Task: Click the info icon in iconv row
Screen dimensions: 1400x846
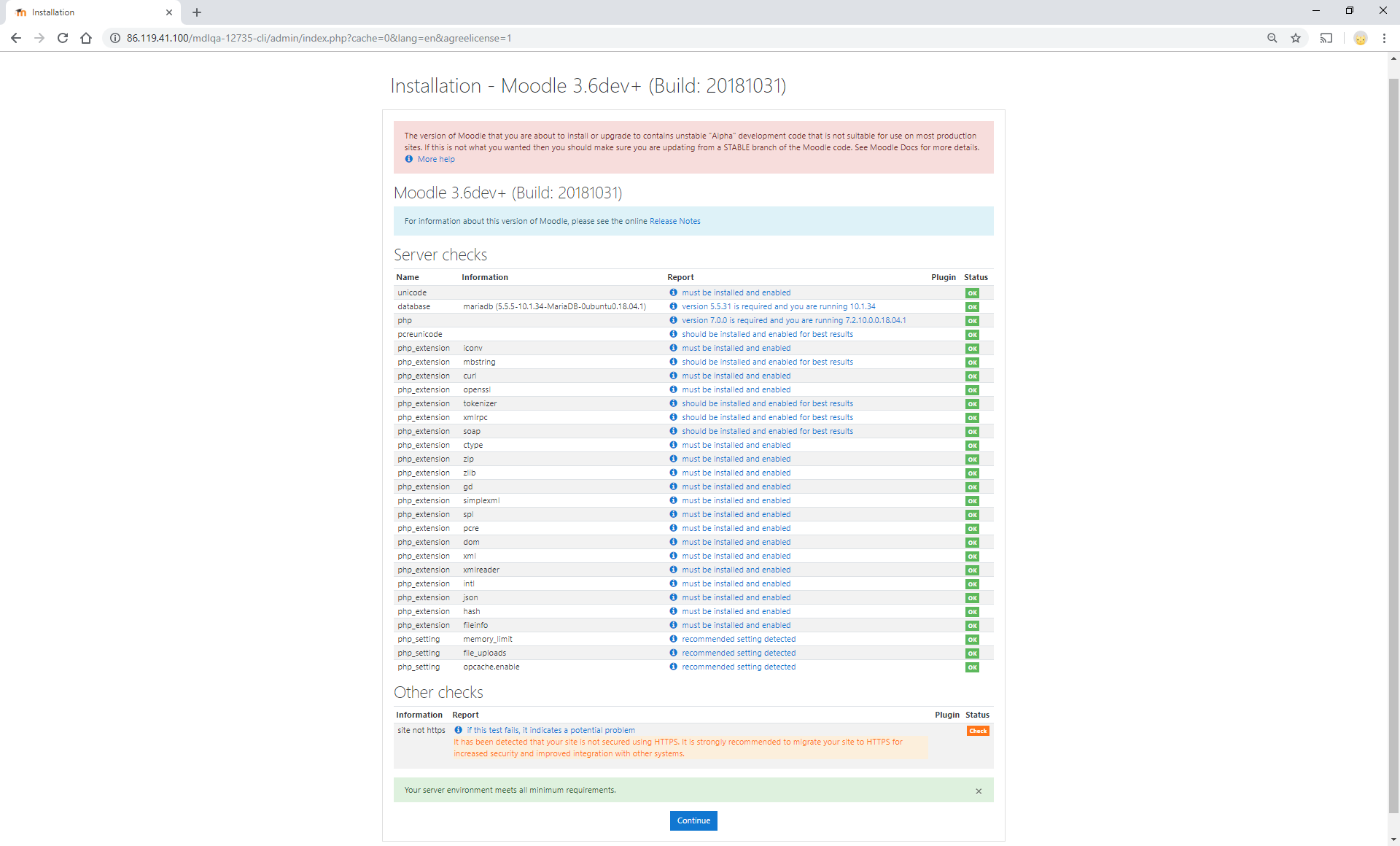Action: (x=674, y=348)
